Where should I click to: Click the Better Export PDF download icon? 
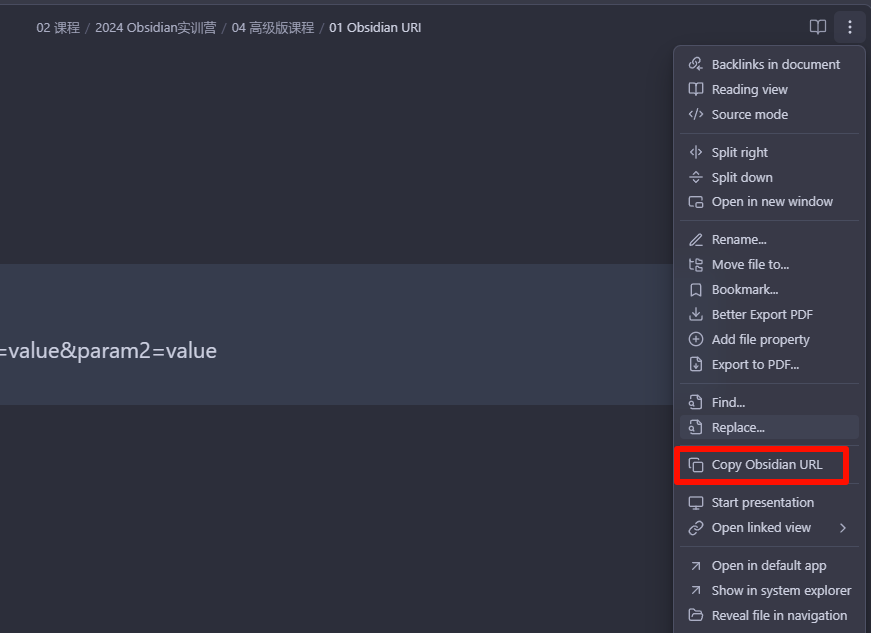[x=695, y=314]
